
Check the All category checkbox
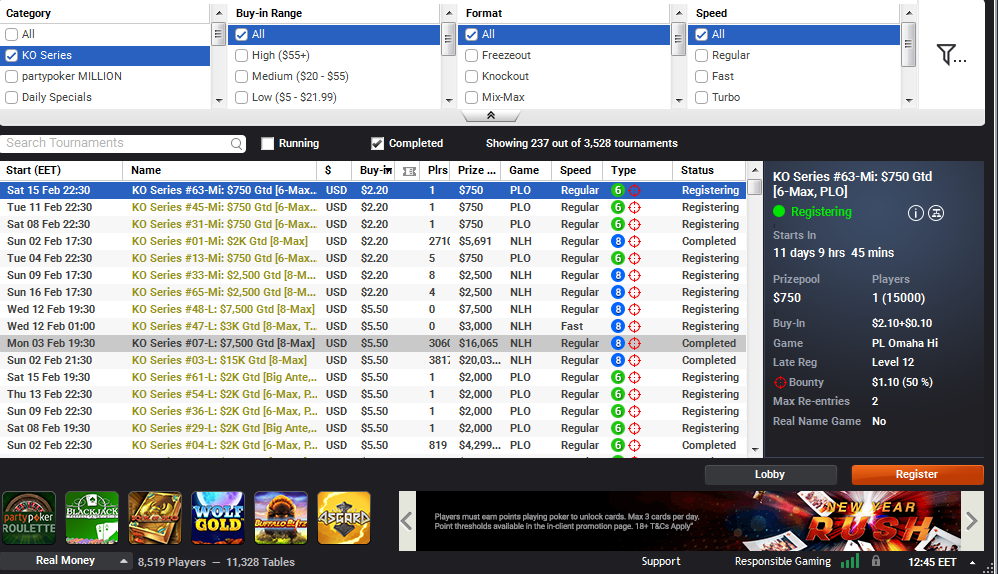coord(11,34)
